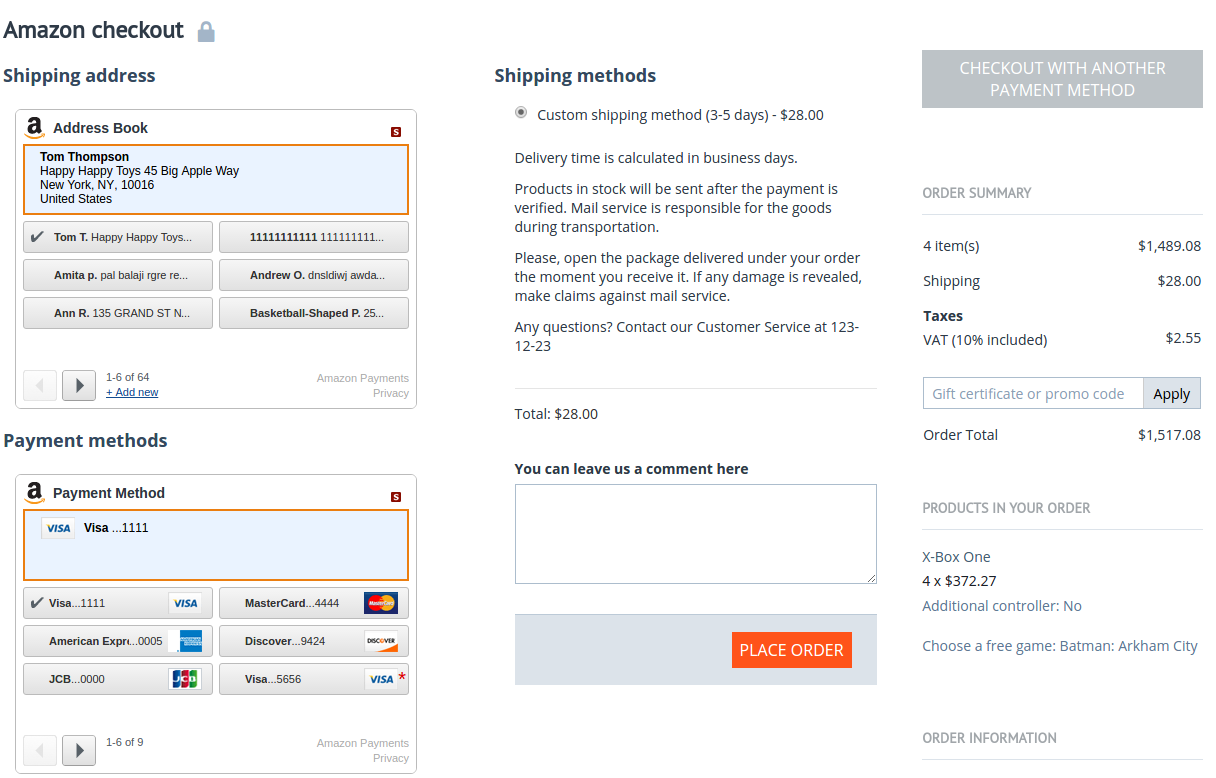Click the 1-6 of 64 address count
Viewport: 1216px width, 778px height.
click(128, 377)
